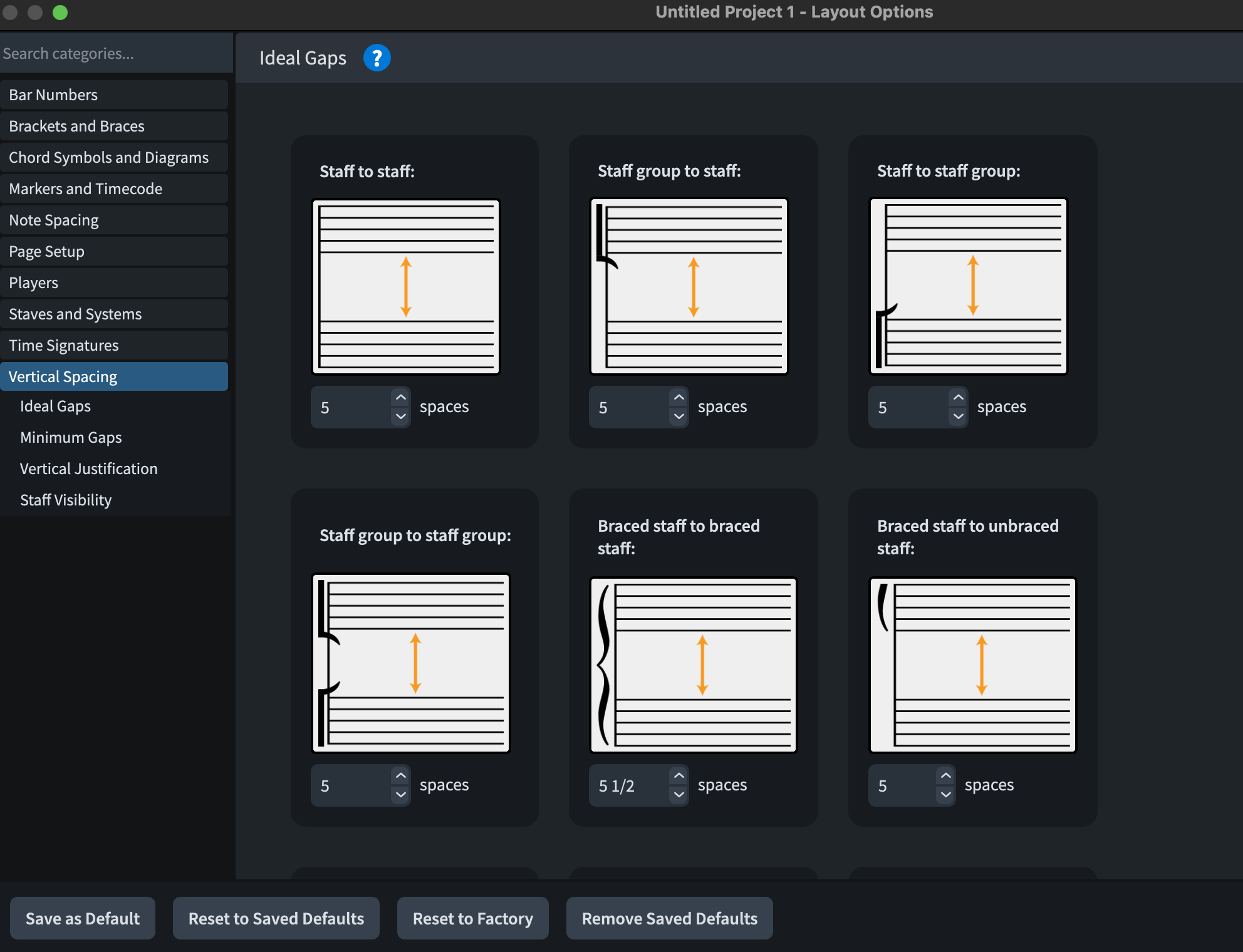Select the Vertical Spacing category

(x=114, y=376)
